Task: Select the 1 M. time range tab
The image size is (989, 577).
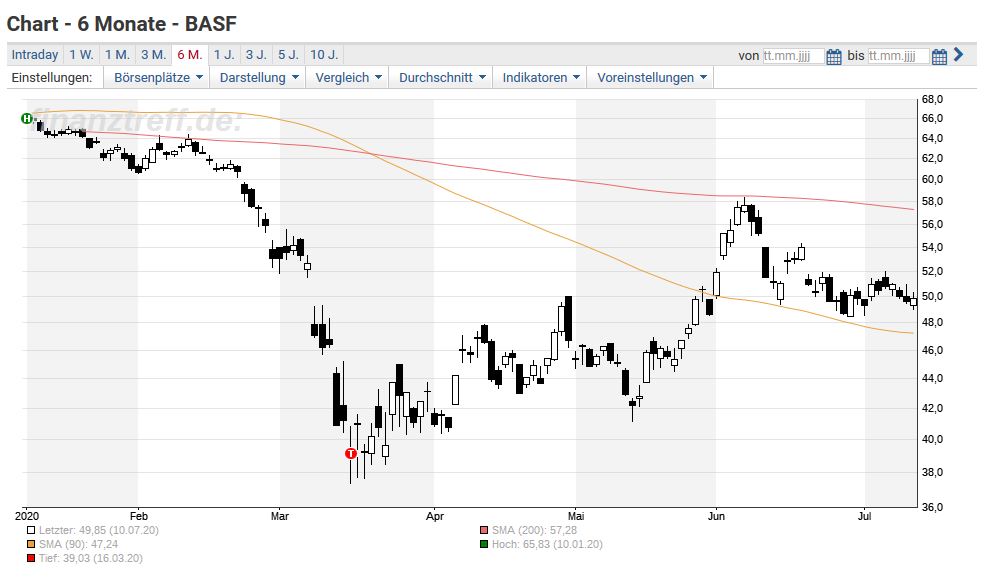Action: pos(117,55)
